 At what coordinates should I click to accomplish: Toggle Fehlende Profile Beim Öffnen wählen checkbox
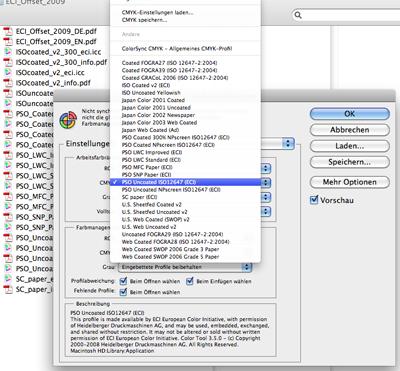(123, 292)
